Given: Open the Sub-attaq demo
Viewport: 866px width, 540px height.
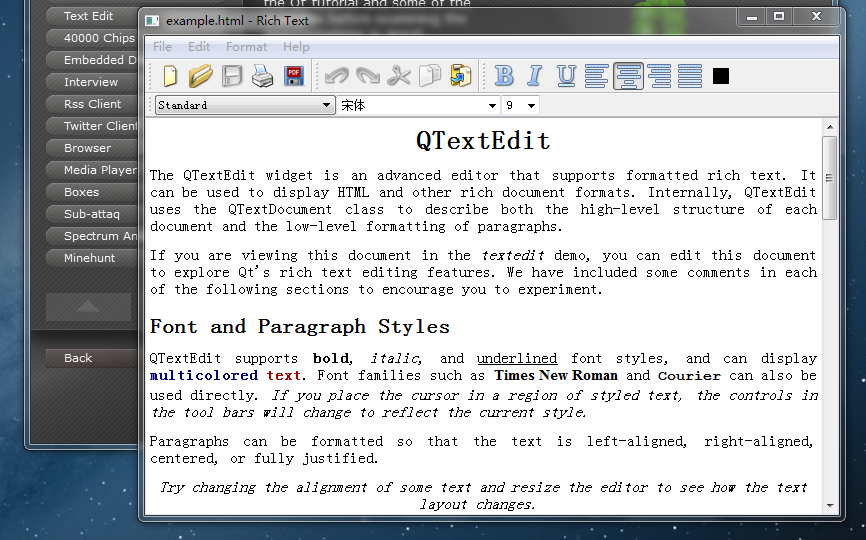Looking at the screenshot, I should tap(92, 214).
